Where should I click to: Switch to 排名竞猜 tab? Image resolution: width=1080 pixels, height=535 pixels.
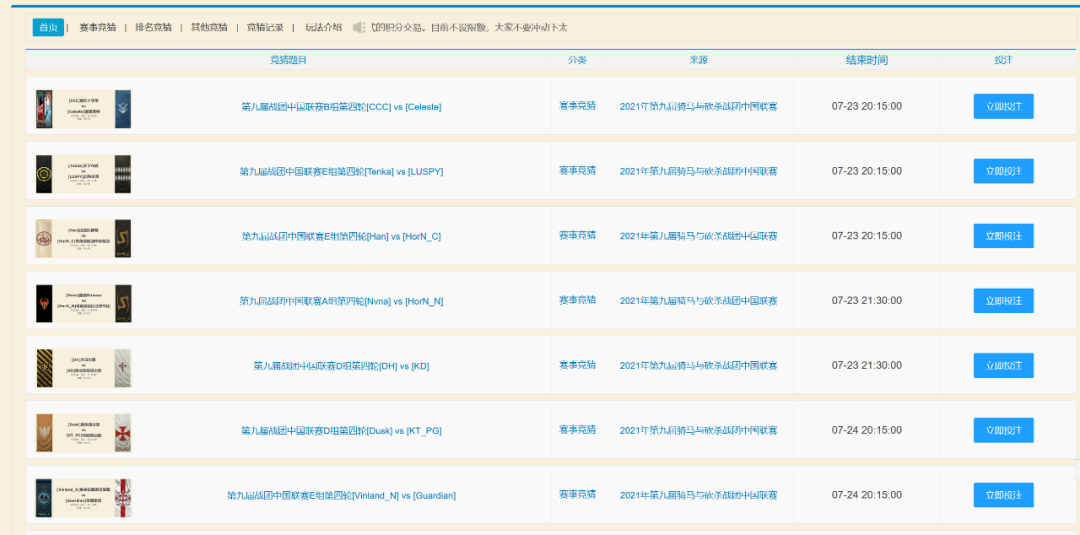[x=154, y=28]
